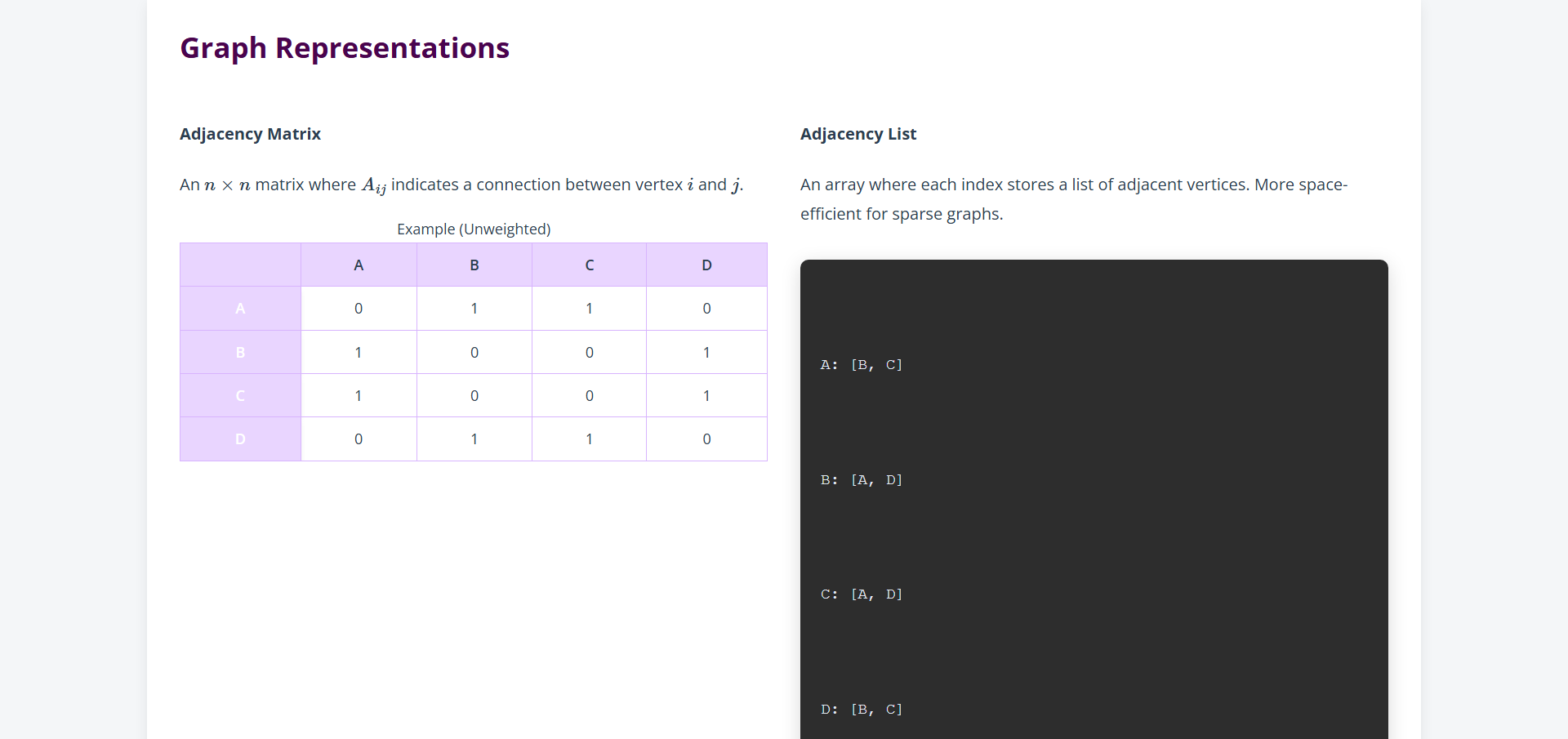Click the cell at row A, column B
The height and width of the screenshot is (739, 1568).
pyautogui.click(x=474, y=309)
